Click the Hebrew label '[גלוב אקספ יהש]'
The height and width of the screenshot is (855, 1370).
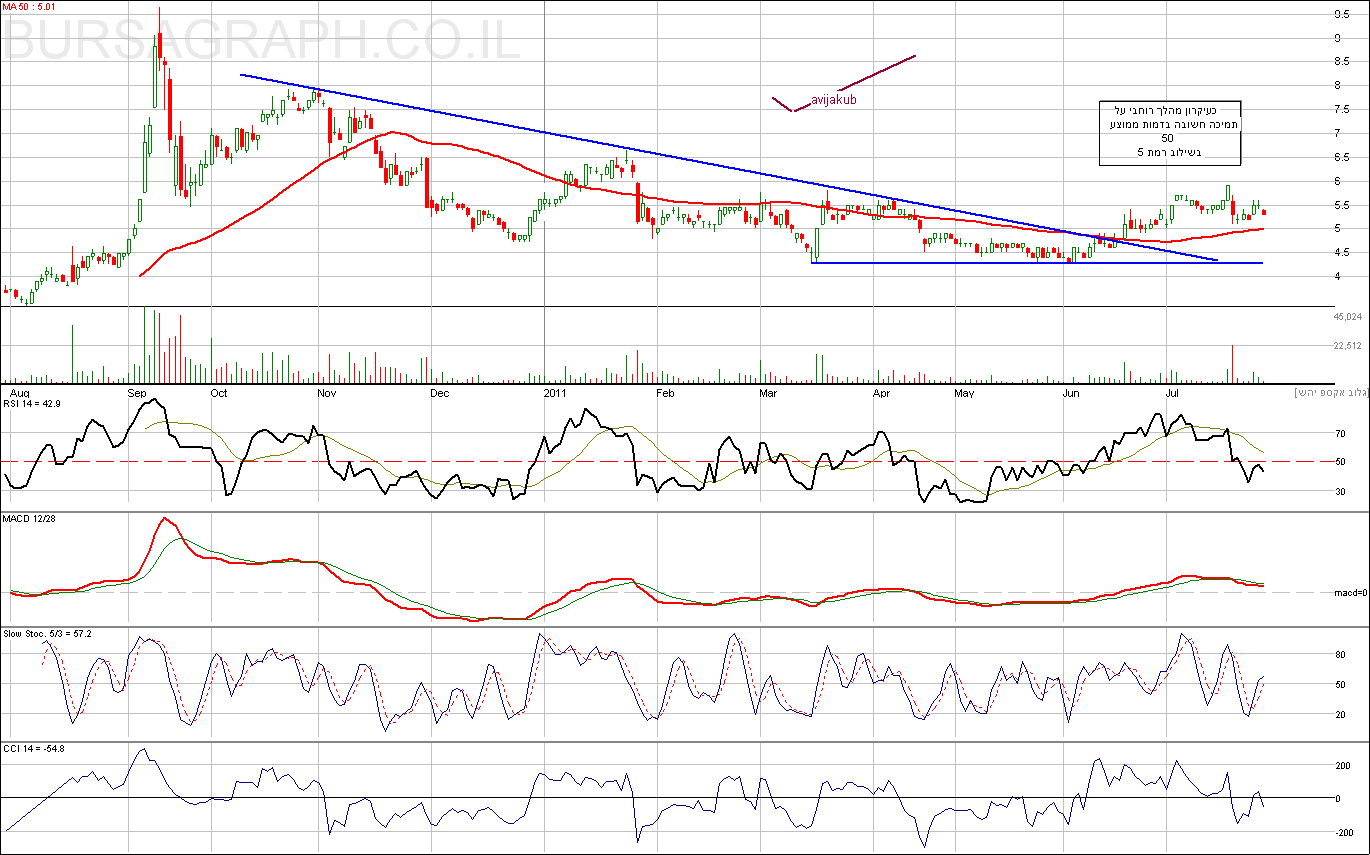click(x=1331, y=391)
